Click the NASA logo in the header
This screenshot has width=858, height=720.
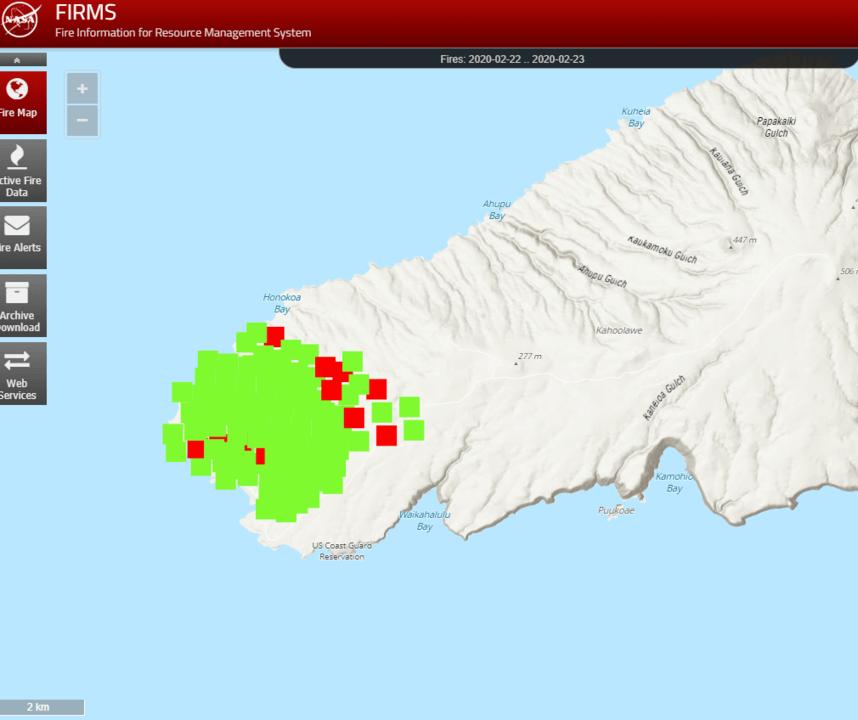coord(22,22)
